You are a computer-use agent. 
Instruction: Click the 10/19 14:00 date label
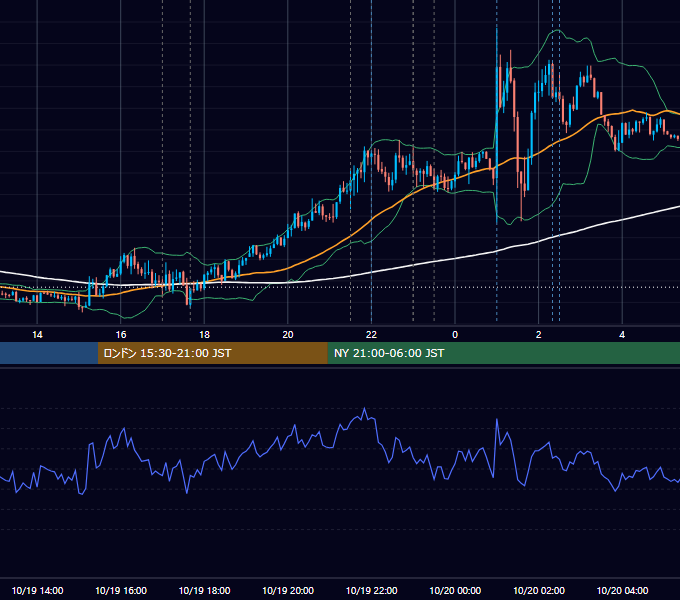[37, 590]
